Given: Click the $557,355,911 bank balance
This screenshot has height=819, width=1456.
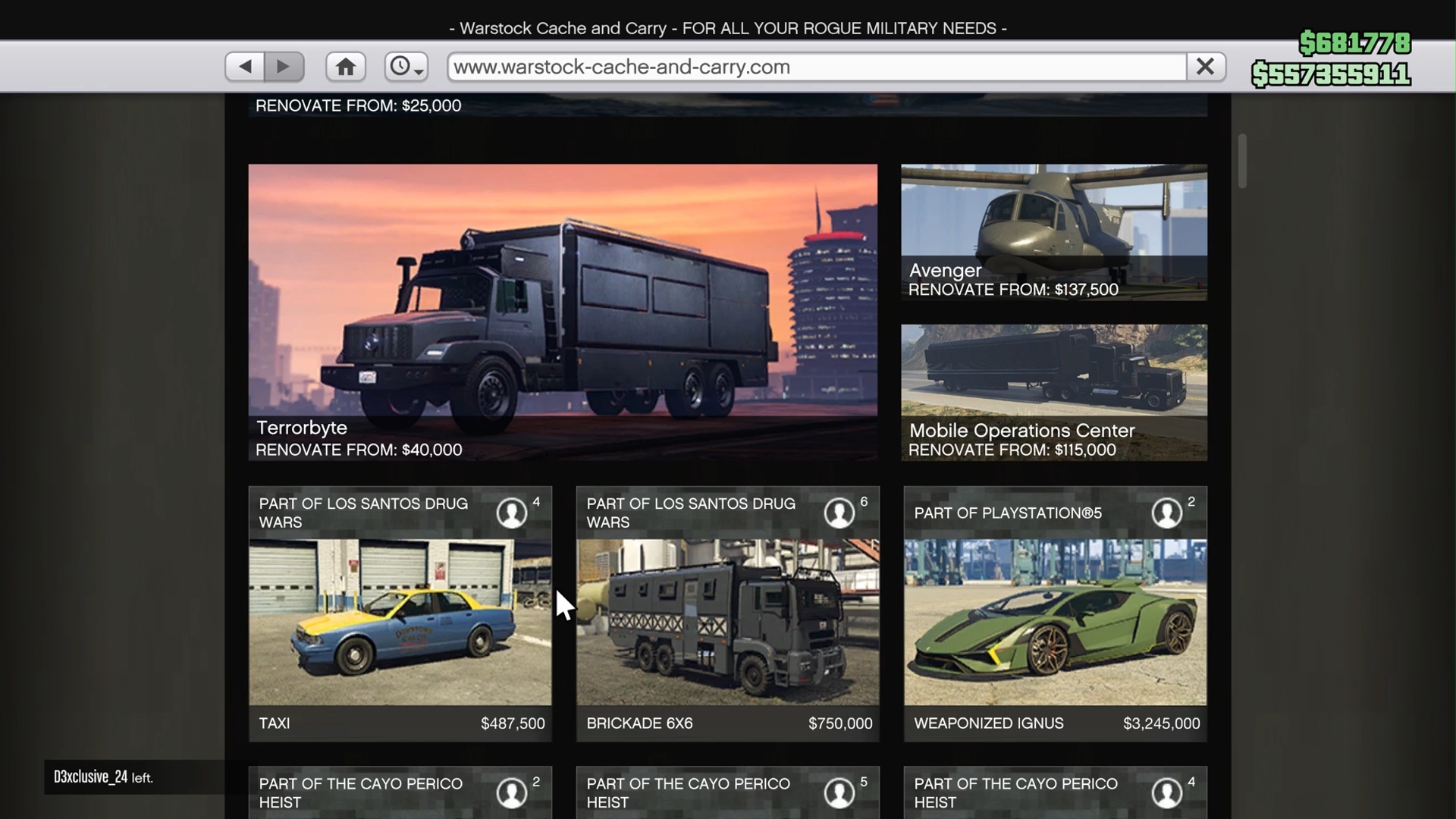Looking at the screenshot, I should [1331, 74].
